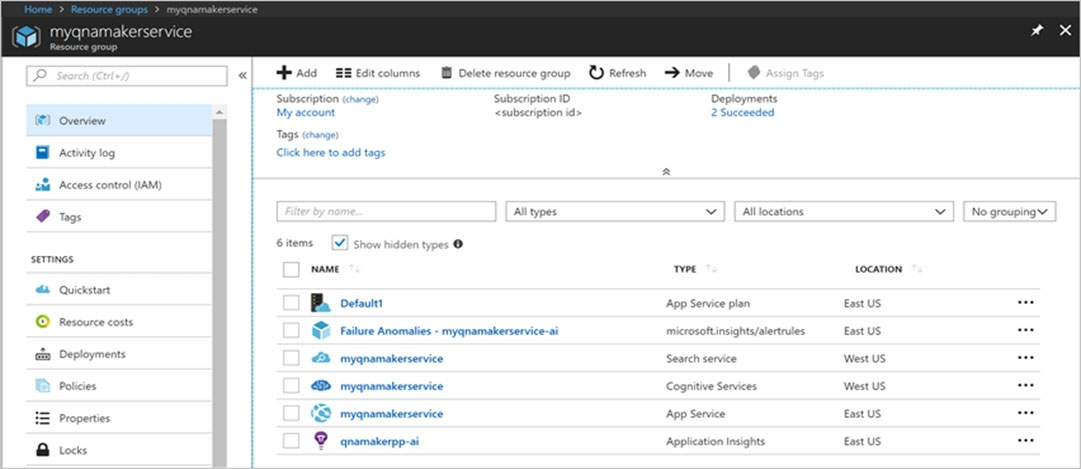
Task: Click the Application Insights lightbulb icon
Action: click(x=321, y=441)
